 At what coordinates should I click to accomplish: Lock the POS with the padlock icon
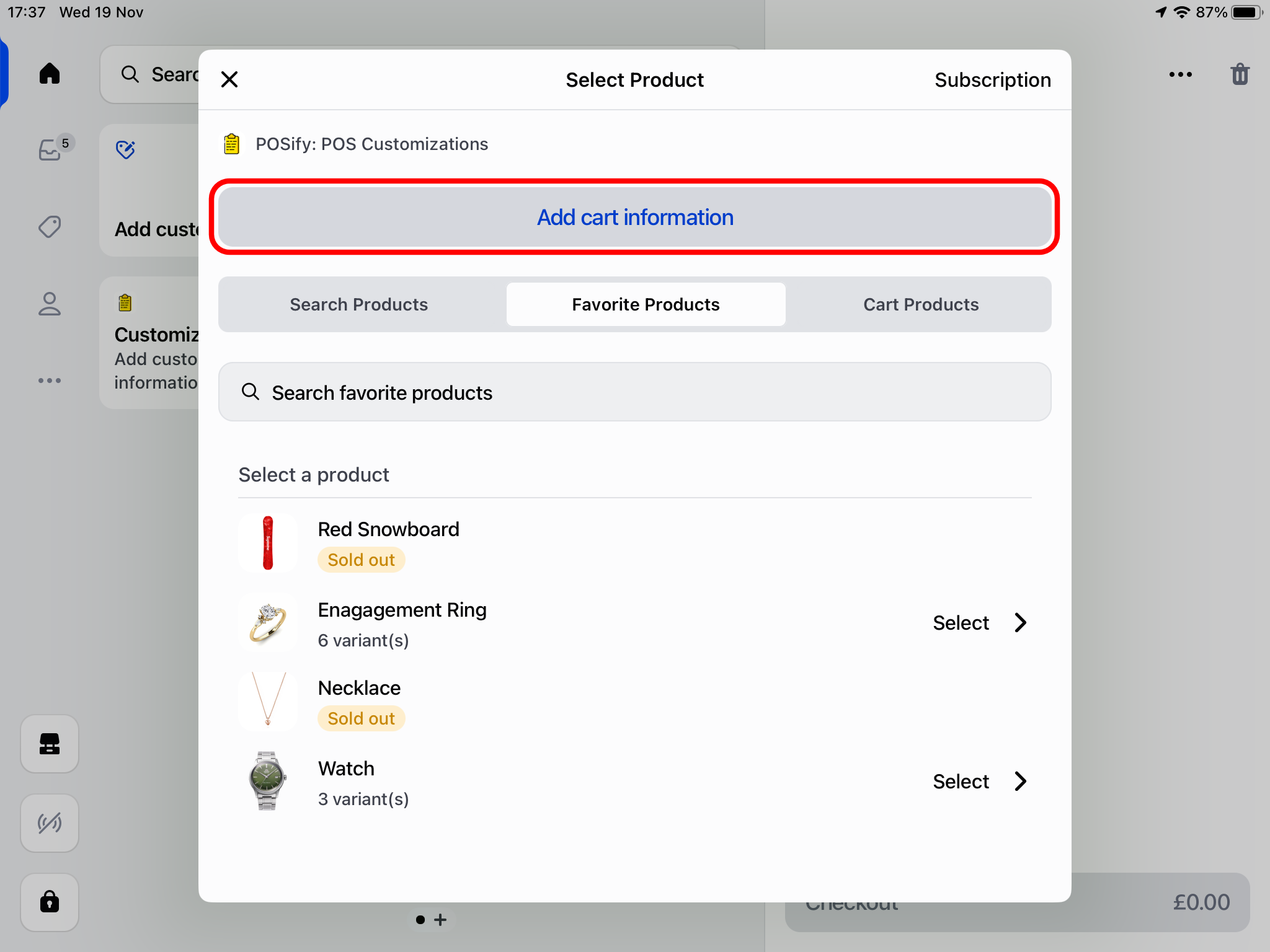tap(50, 902)
